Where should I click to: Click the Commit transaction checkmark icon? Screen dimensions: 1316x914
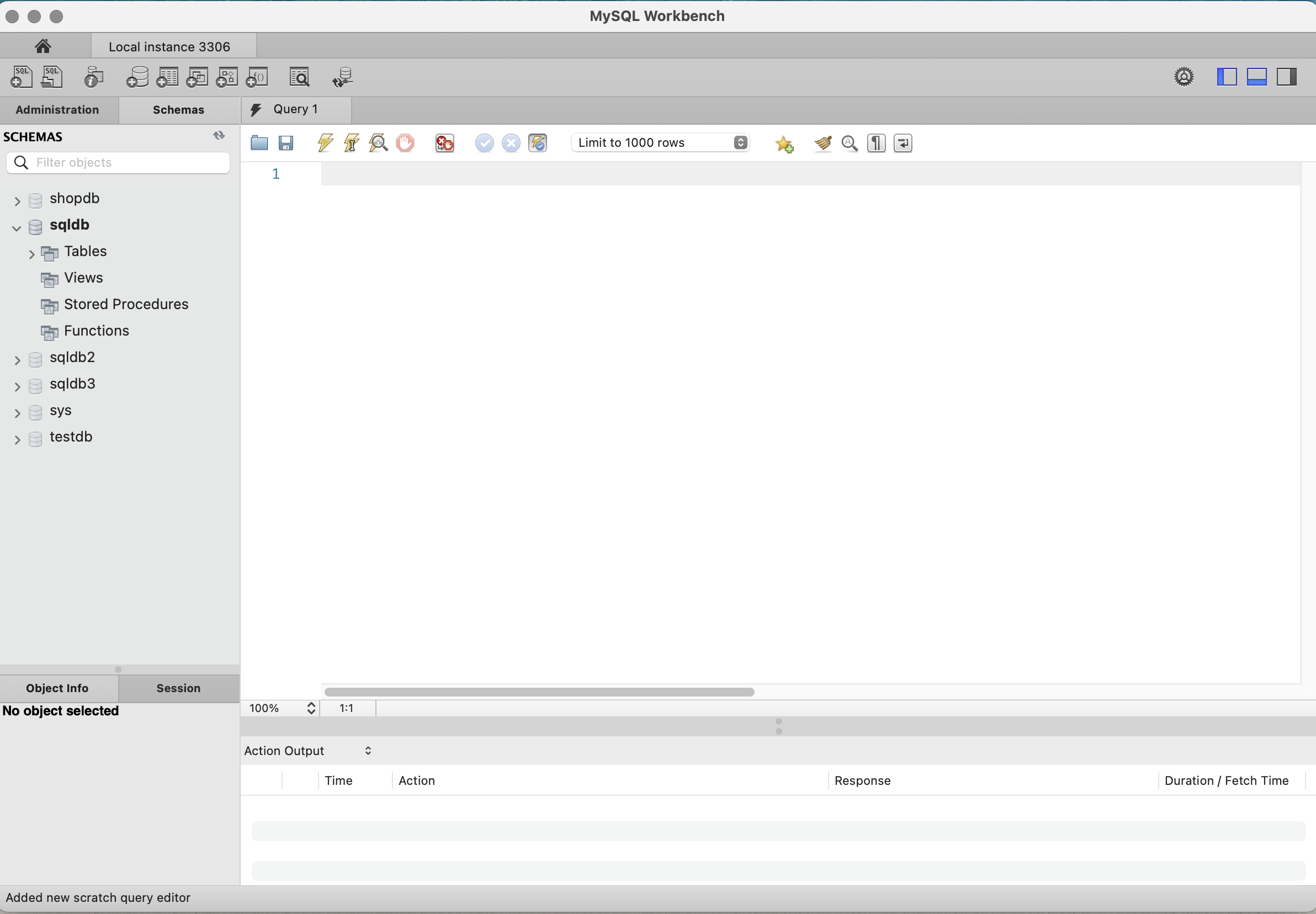[484, 142]
